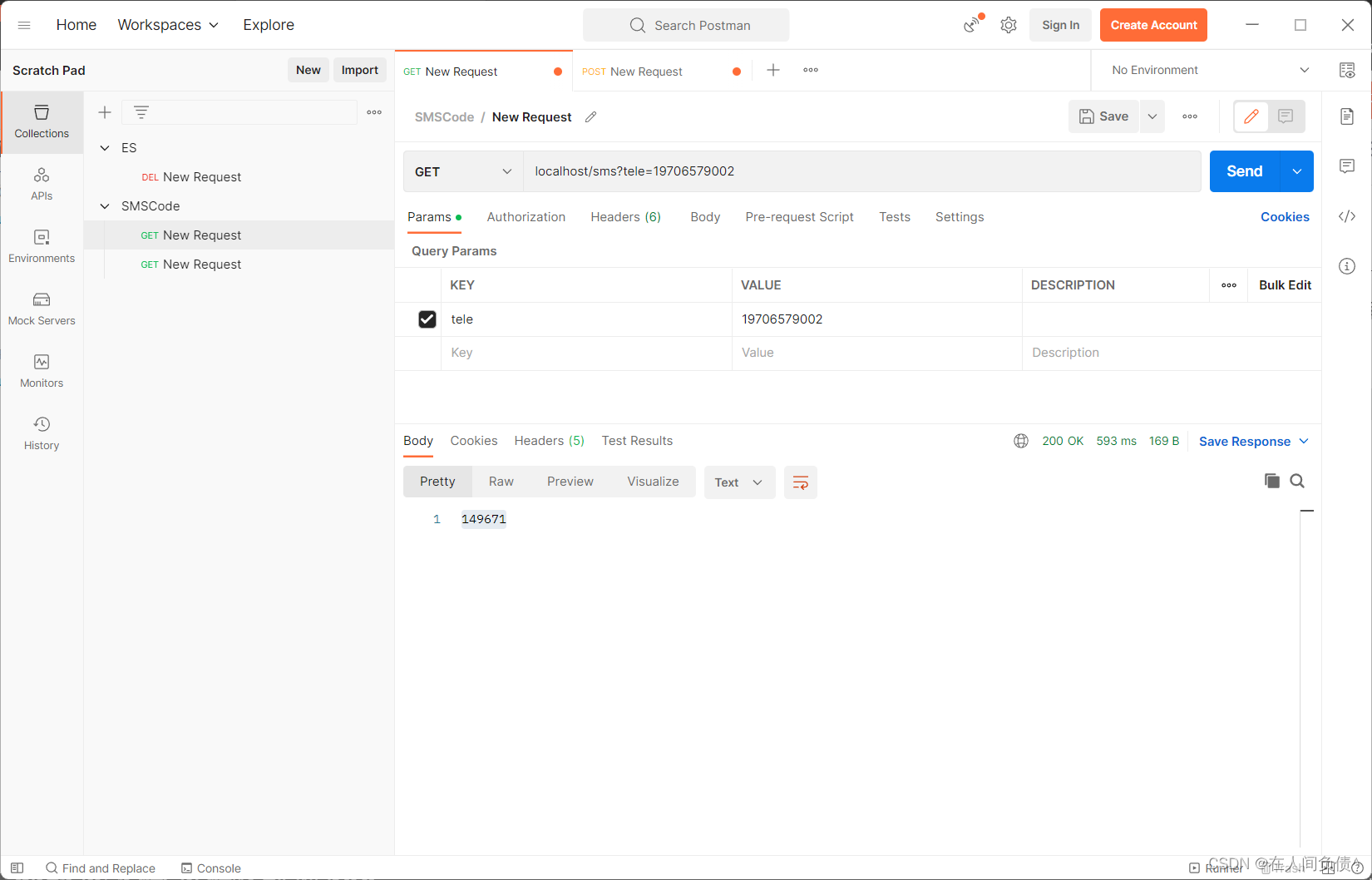Open the request info icon

point(1347,266)
